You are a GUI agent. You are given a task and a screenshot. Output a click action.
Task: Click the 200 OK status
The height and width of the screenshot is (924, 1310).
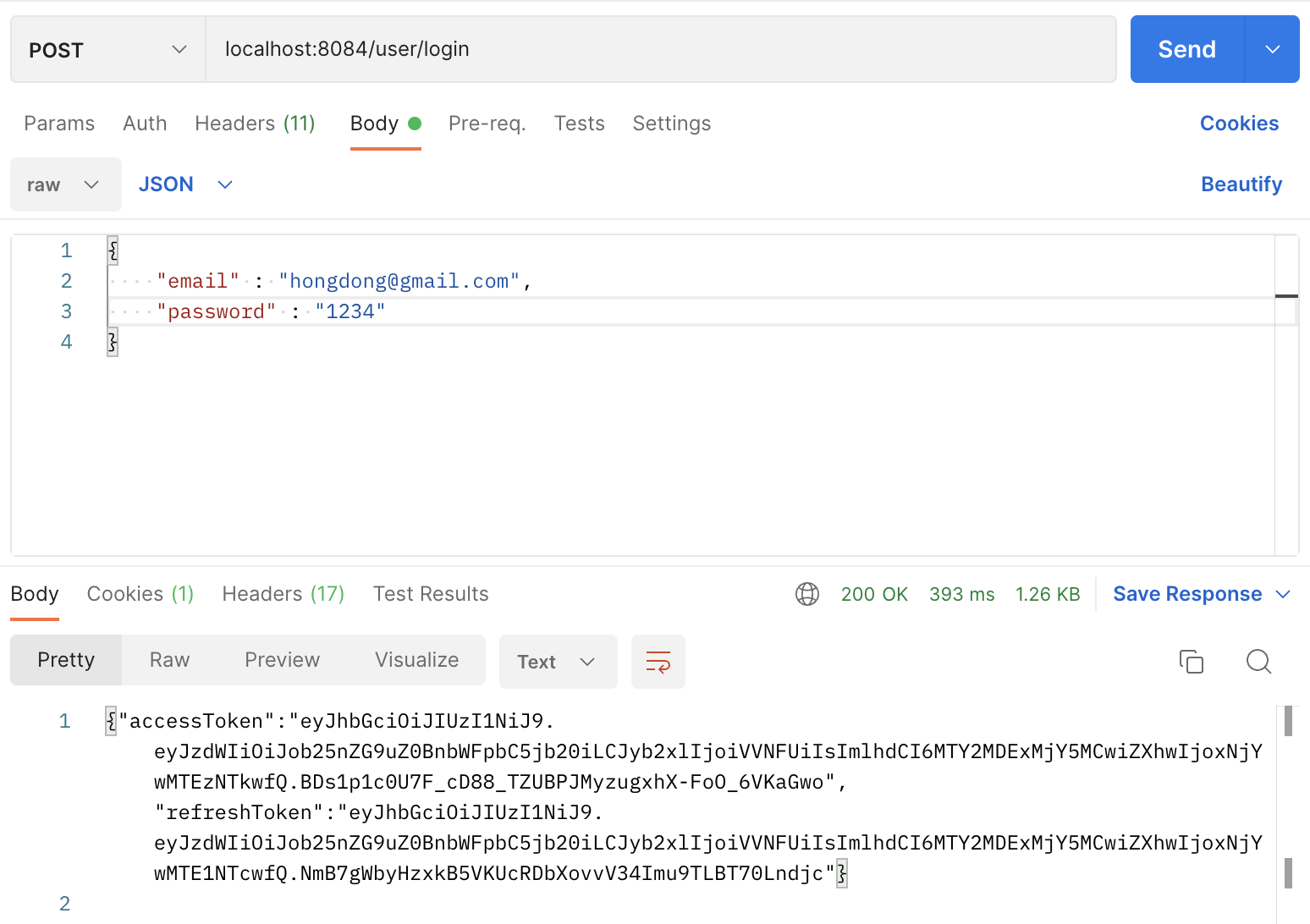click(x=874, y=594)
